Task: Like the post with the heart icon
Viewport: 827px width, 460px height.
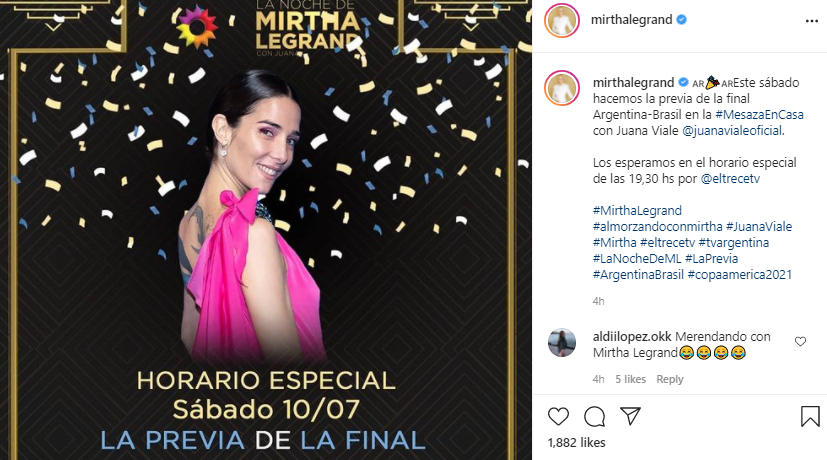Action: (558, 417)
